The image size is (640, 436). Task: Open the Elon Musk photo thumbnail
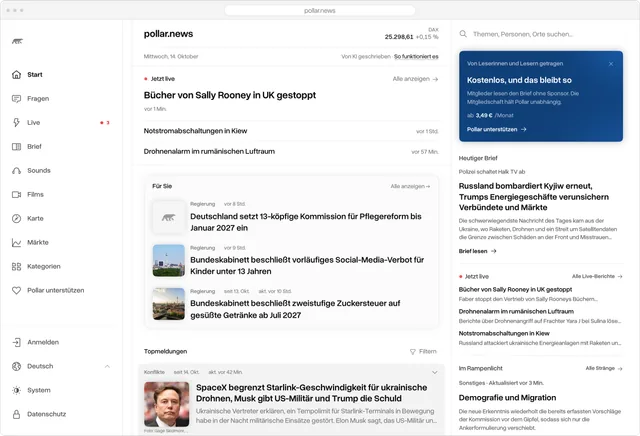point(167,404)
